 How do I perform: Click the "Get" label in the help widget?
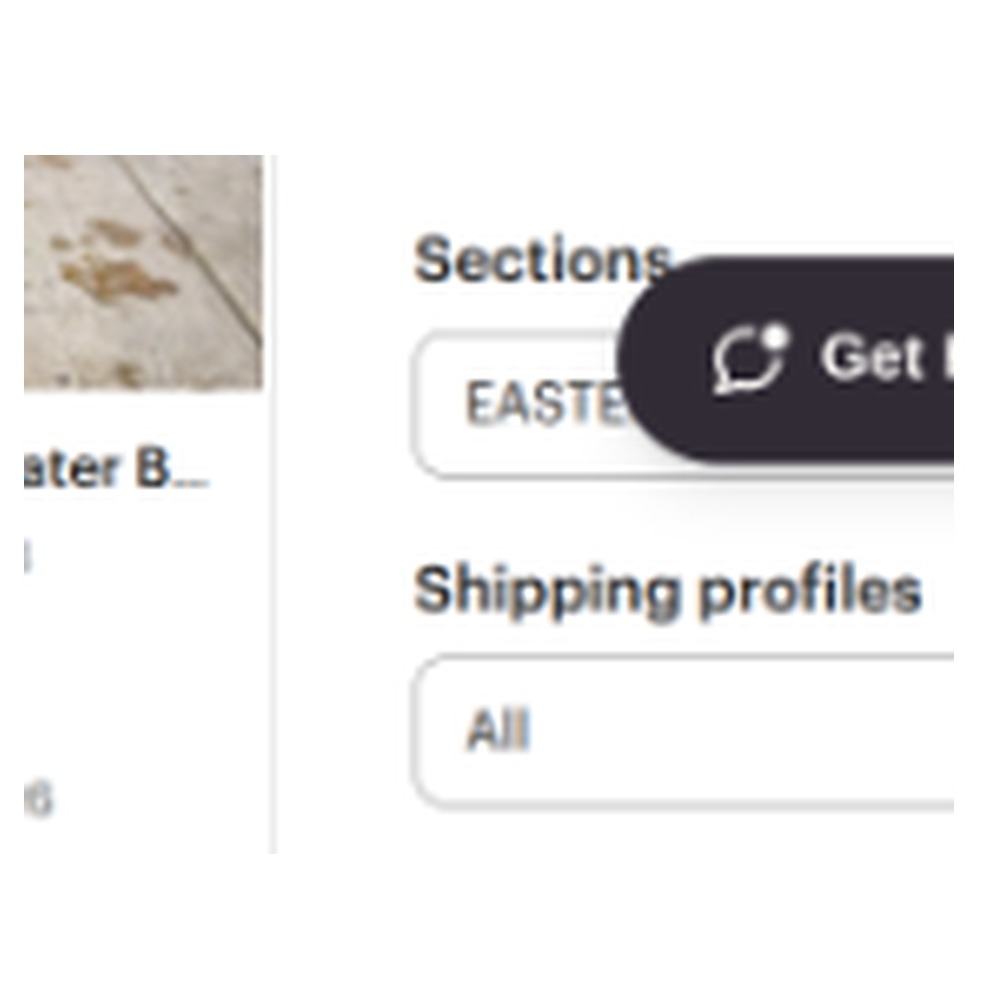click(874, 357)
